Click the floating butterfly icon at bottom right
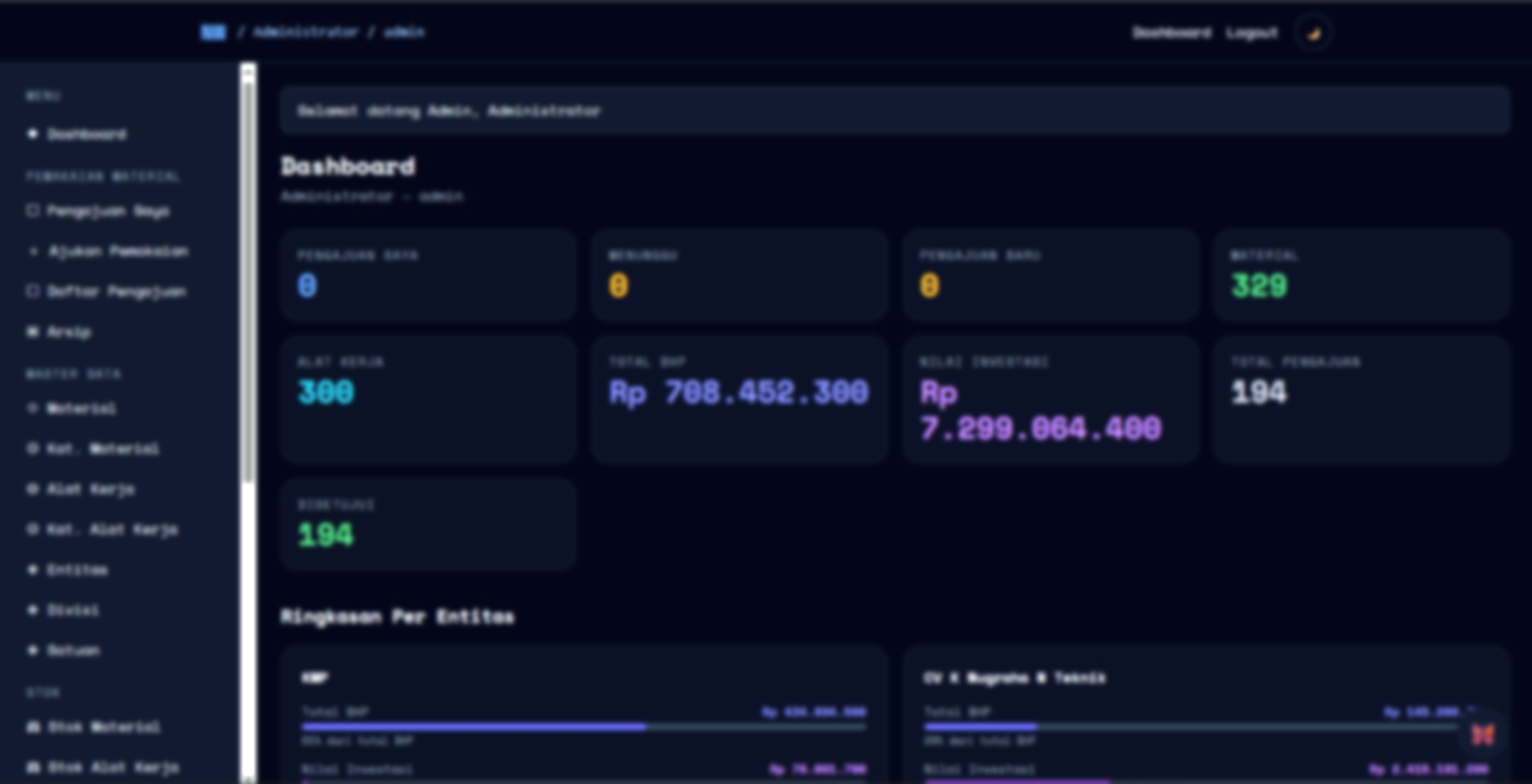1532x784 pixels. pyautogui.click(x=1482, y=734)
